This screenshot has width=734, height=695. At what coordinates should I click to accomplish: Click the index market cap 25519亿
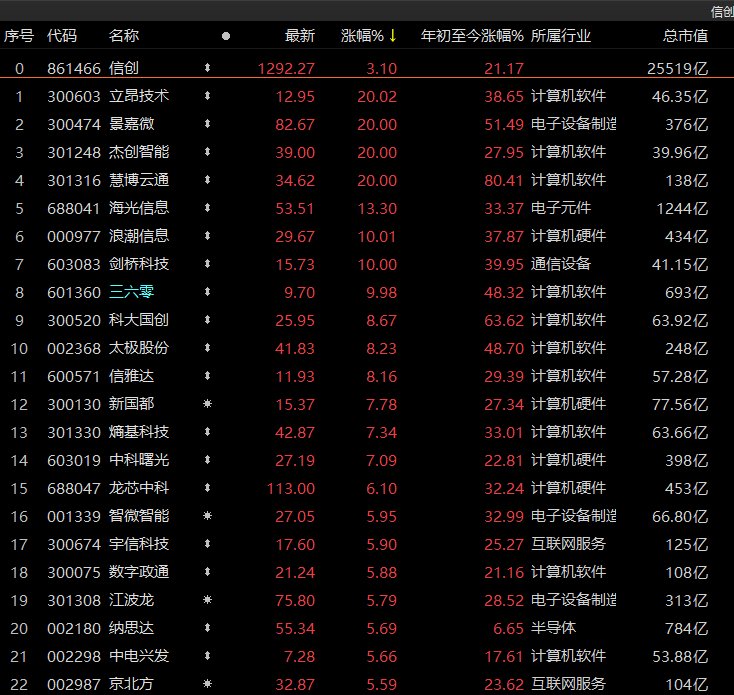(677, 69)
